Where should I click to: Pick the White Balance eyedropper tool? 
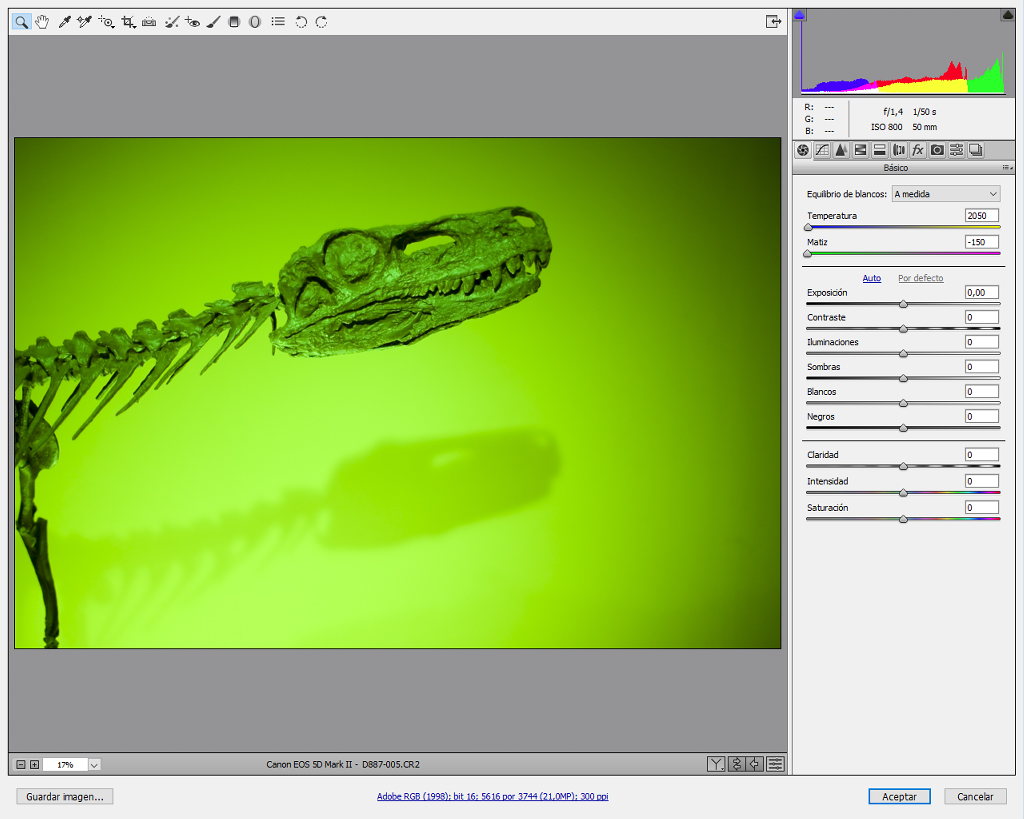(64, 22)
